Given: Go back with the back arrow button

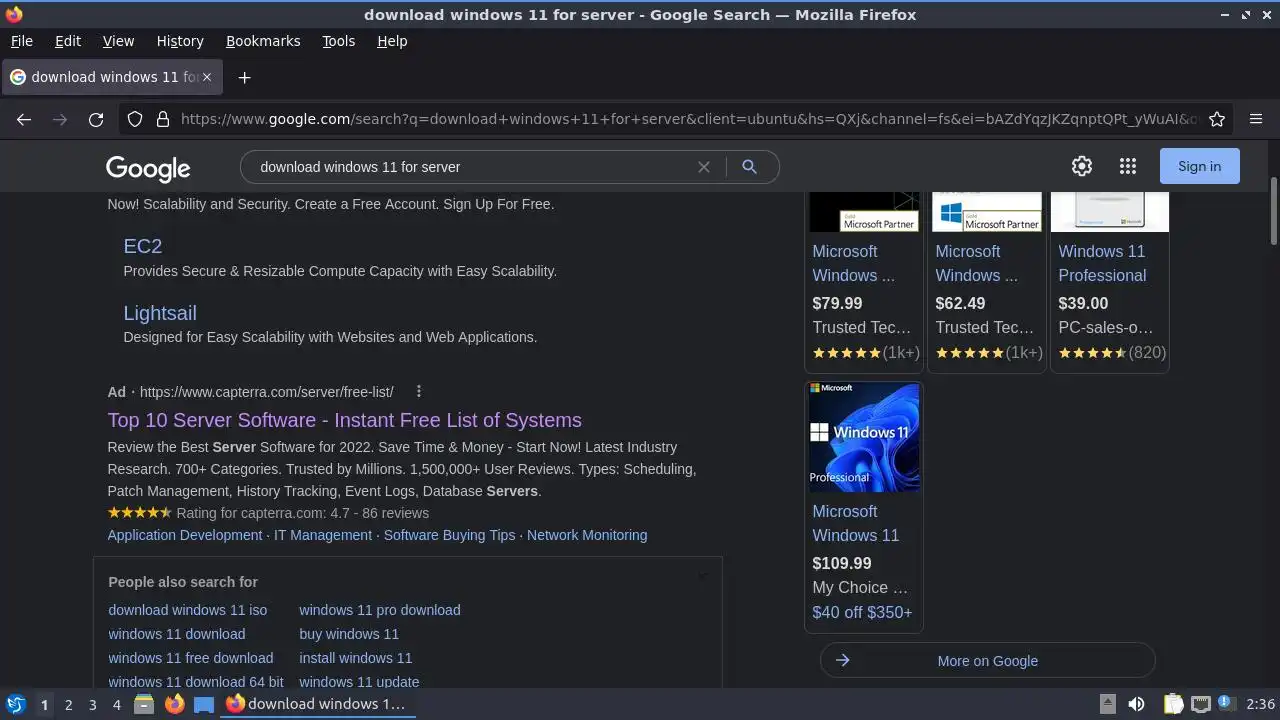Looking at the screenshot, I should pos(24,119).
